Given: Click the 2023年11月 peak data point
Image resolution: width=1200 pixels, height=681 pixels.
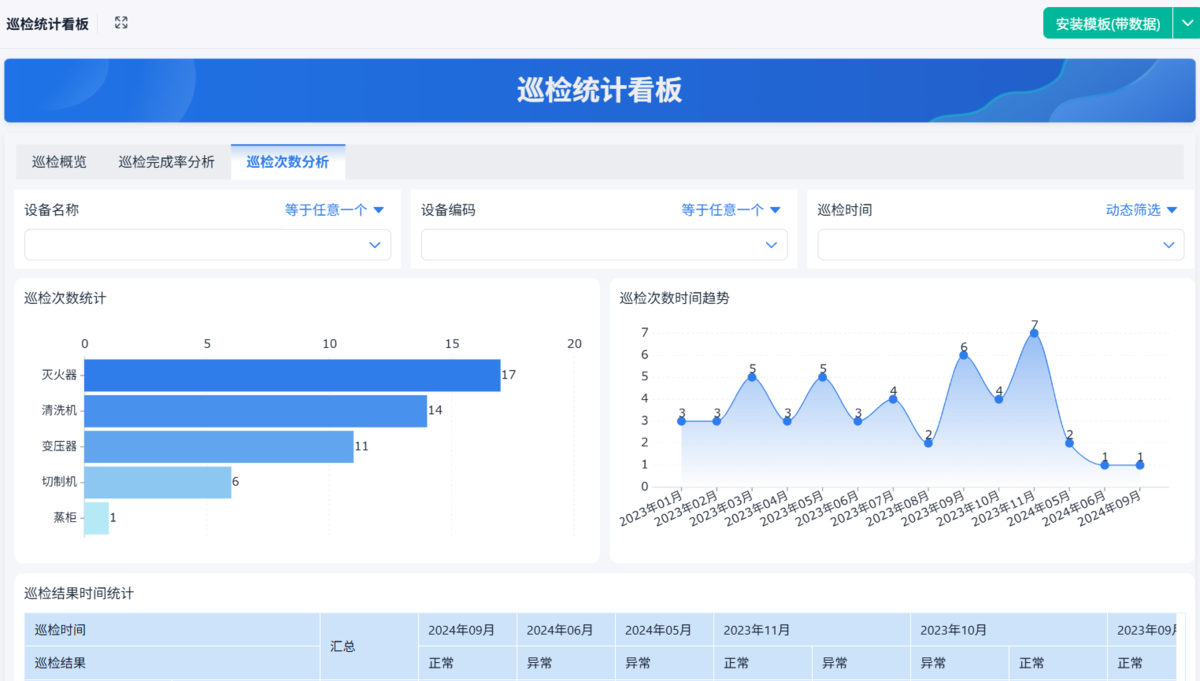Looking at the screenshot, I should pyautogui.click(x=1034, y=333).
